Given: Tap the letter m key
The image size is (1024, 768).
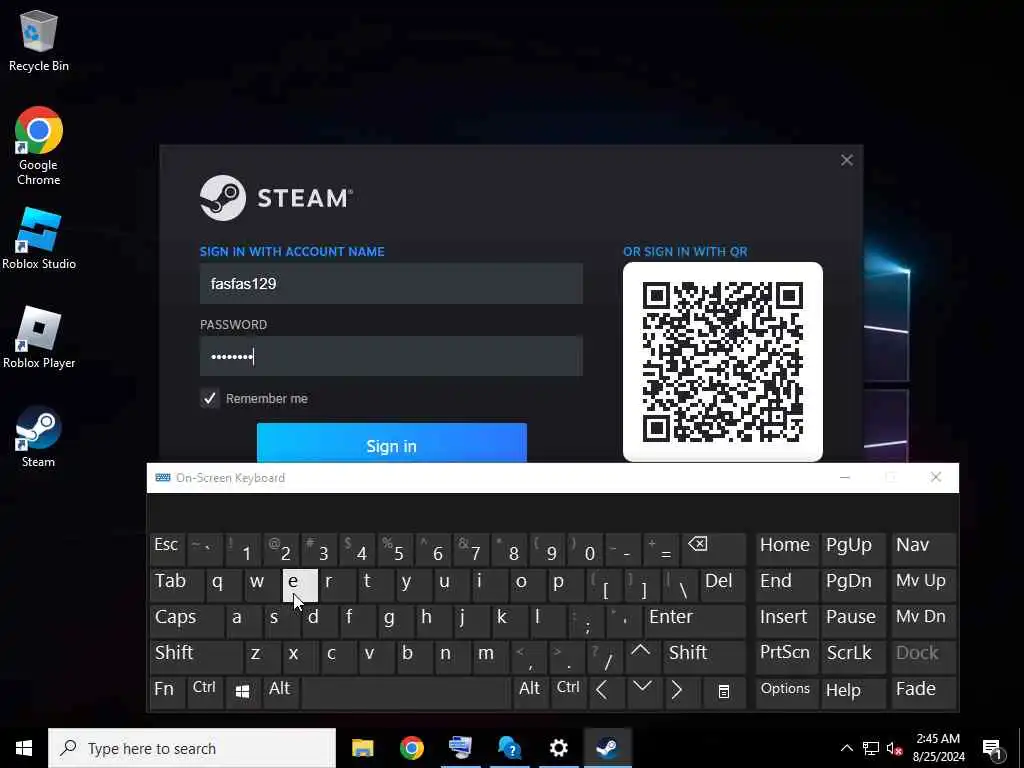Looking at the screenshot, I should 490,656.
